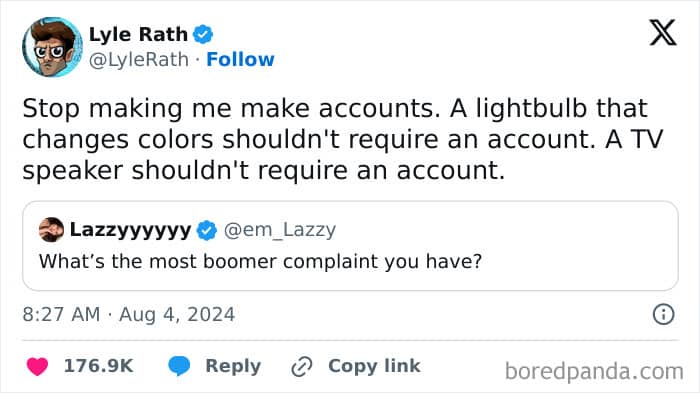Open the quoted tweet about the boomer complaint

pos(350,246)
